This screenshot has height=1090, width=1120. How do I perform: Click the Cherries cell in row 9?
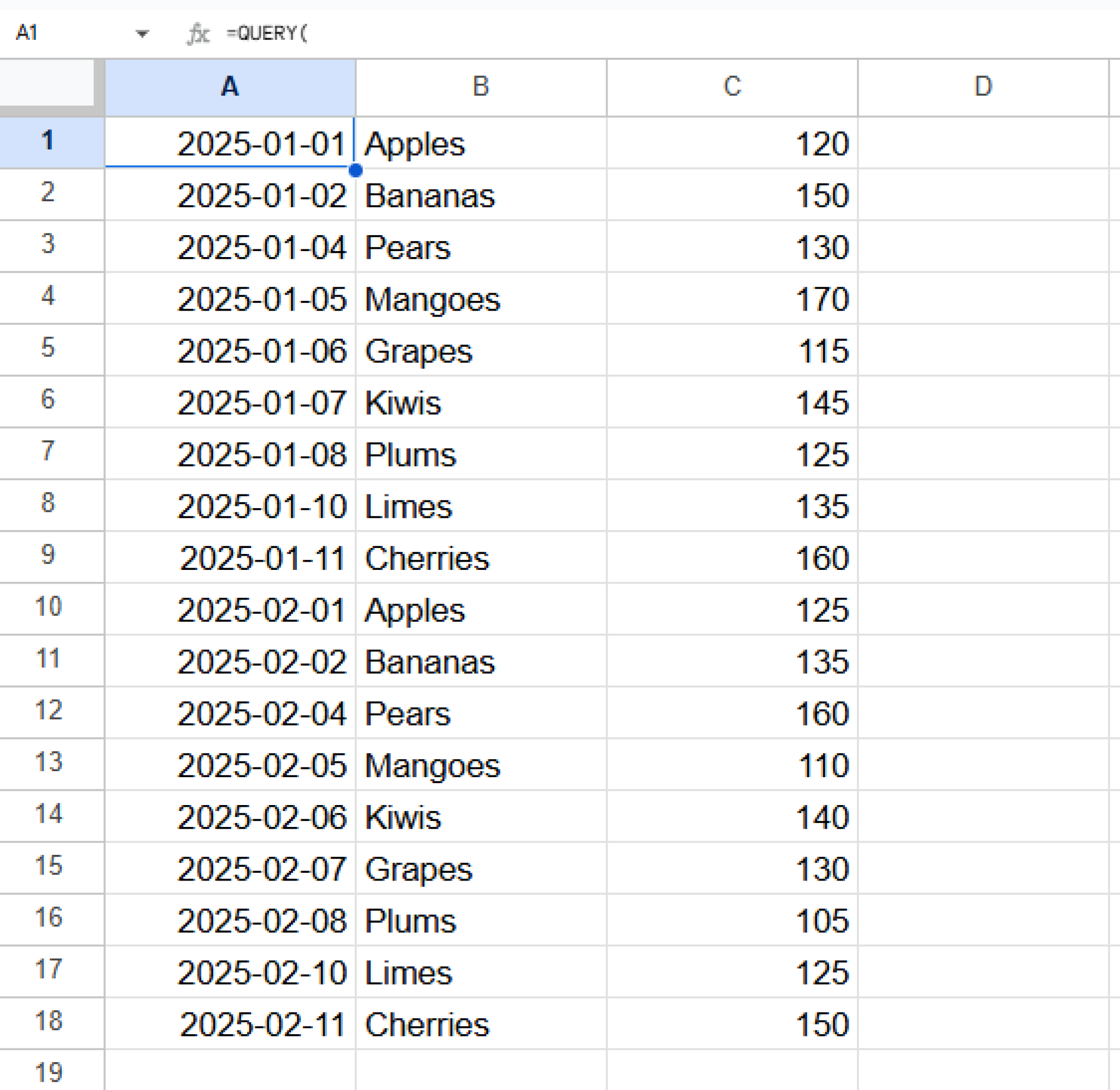pos(480,557)
